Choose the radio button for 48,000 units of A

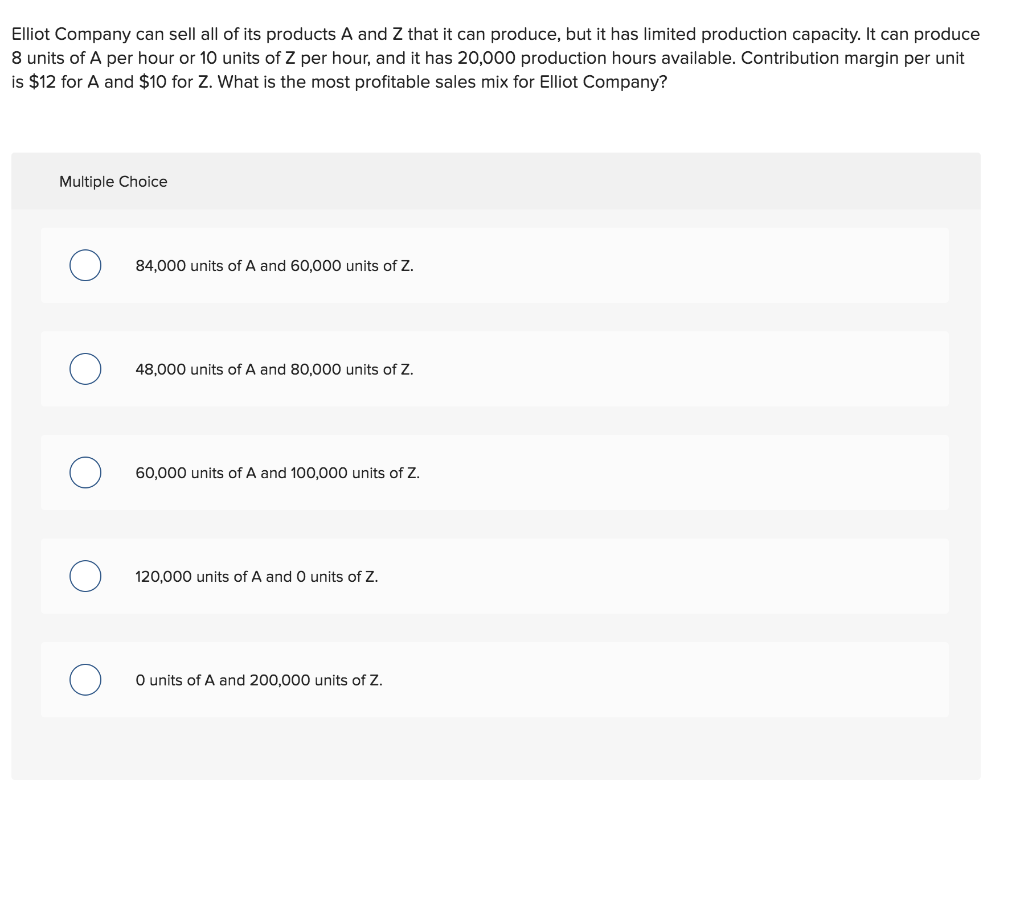coord(85,369)
